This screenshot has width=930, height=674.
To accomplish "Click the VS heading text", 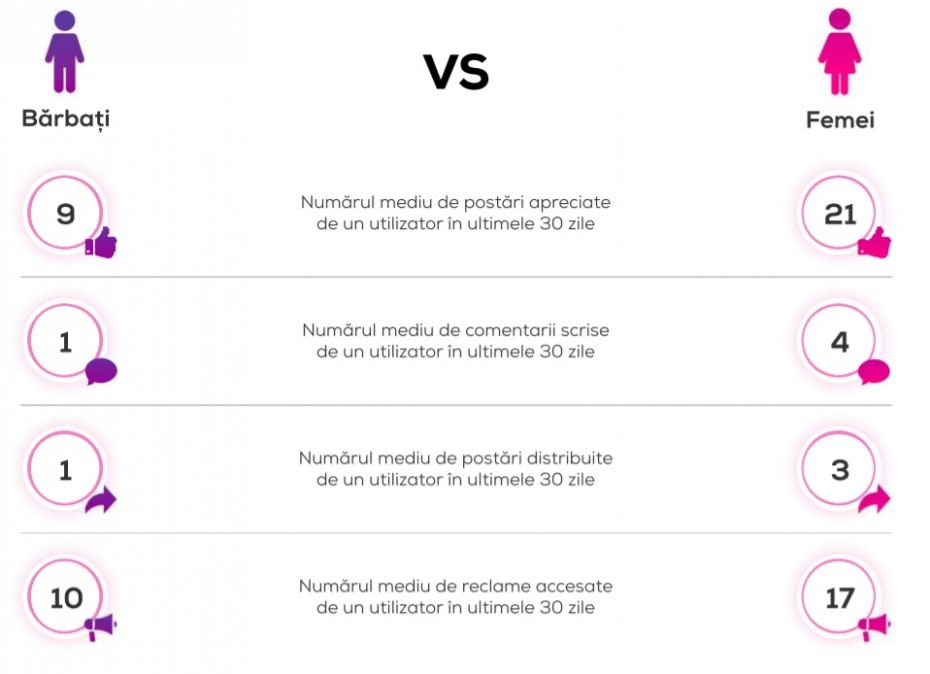I will 456,72.
